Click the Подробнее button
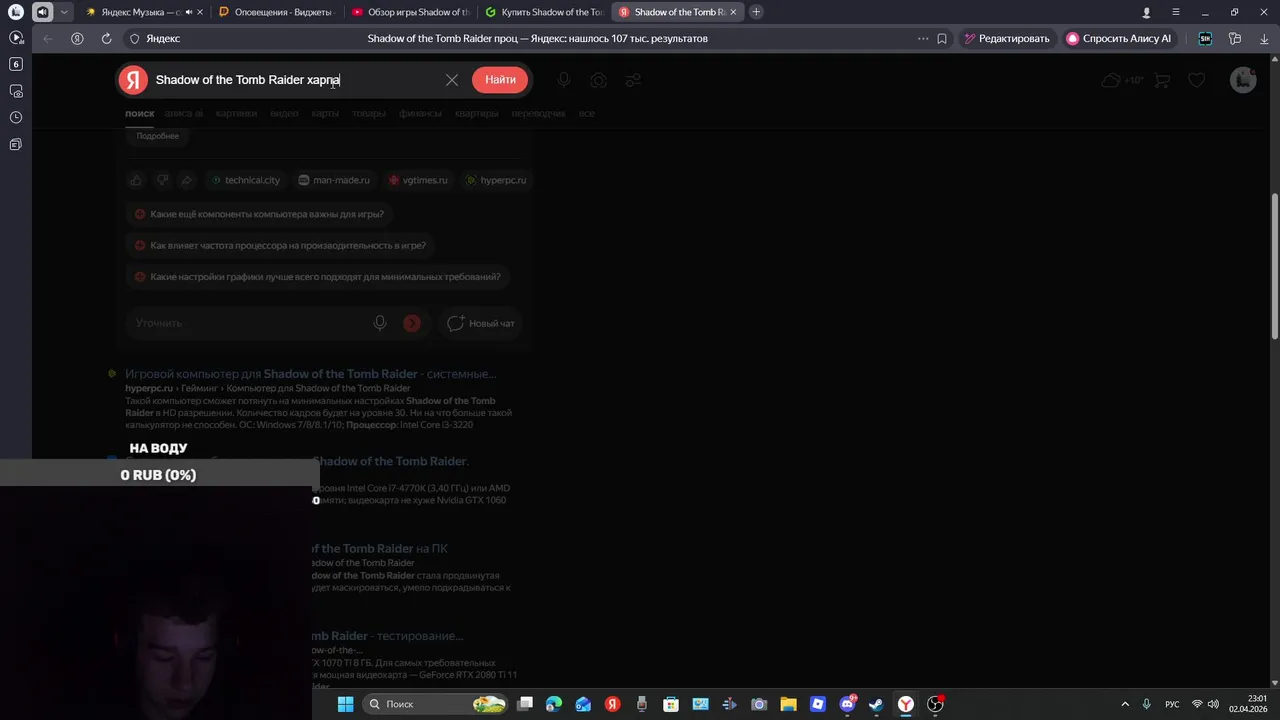Image resolution: width=1280 pixels, height=720 pixels. (158, 136)
